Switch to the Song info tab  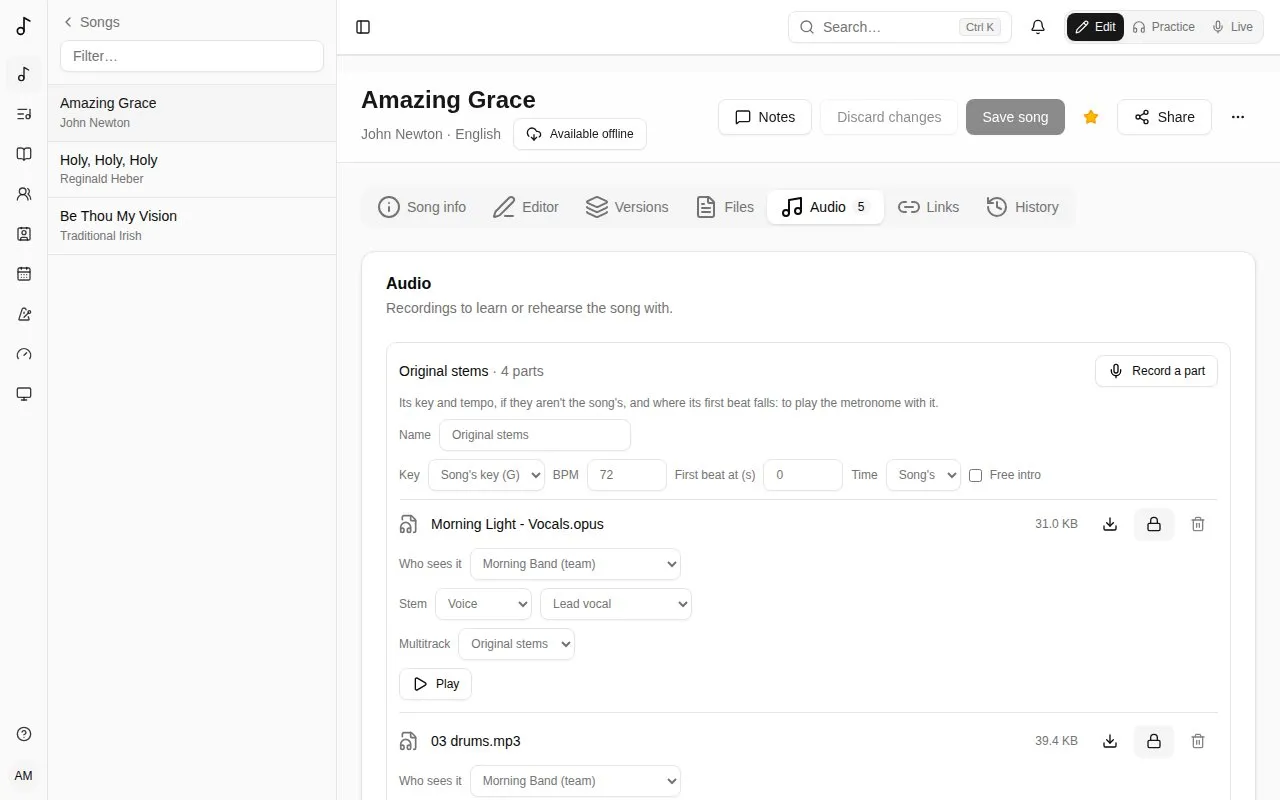[422, 207]
